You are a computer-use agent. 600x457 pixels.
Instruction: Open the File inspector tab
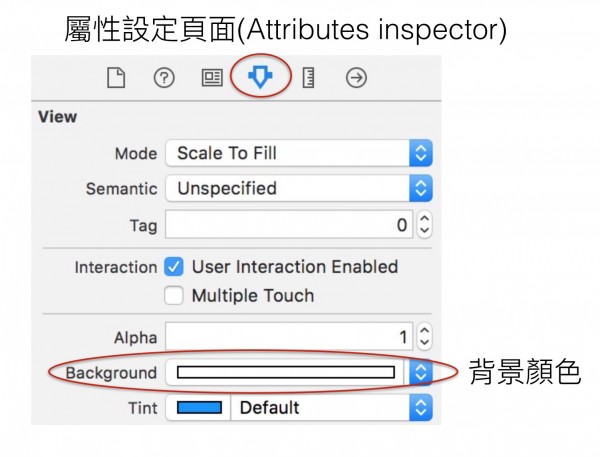point(116,78)
